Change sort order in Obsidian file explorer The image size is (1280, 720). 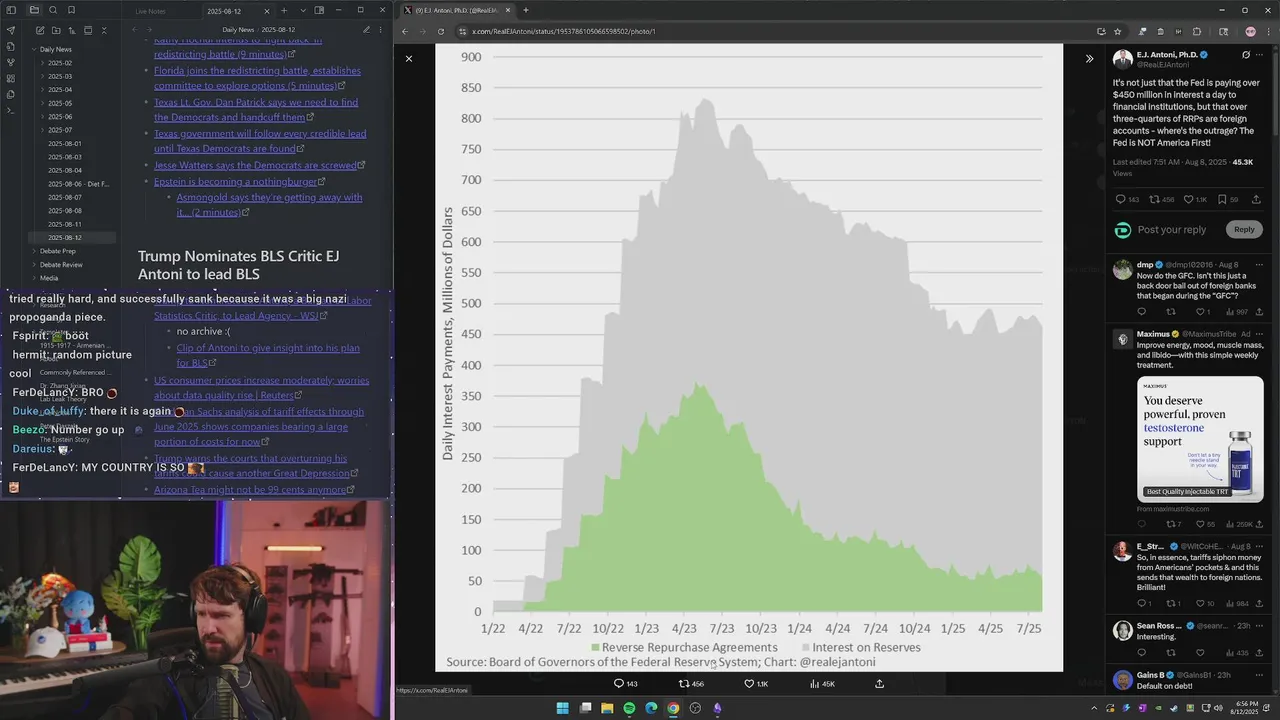(72, 30)
